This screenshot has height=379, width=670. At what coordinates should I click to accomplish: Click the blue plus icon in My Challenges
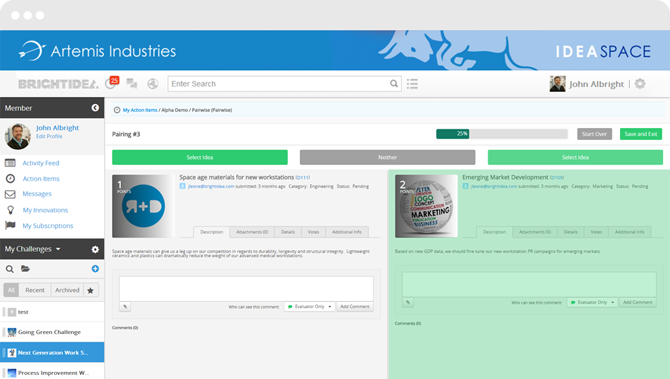point(95,268)
